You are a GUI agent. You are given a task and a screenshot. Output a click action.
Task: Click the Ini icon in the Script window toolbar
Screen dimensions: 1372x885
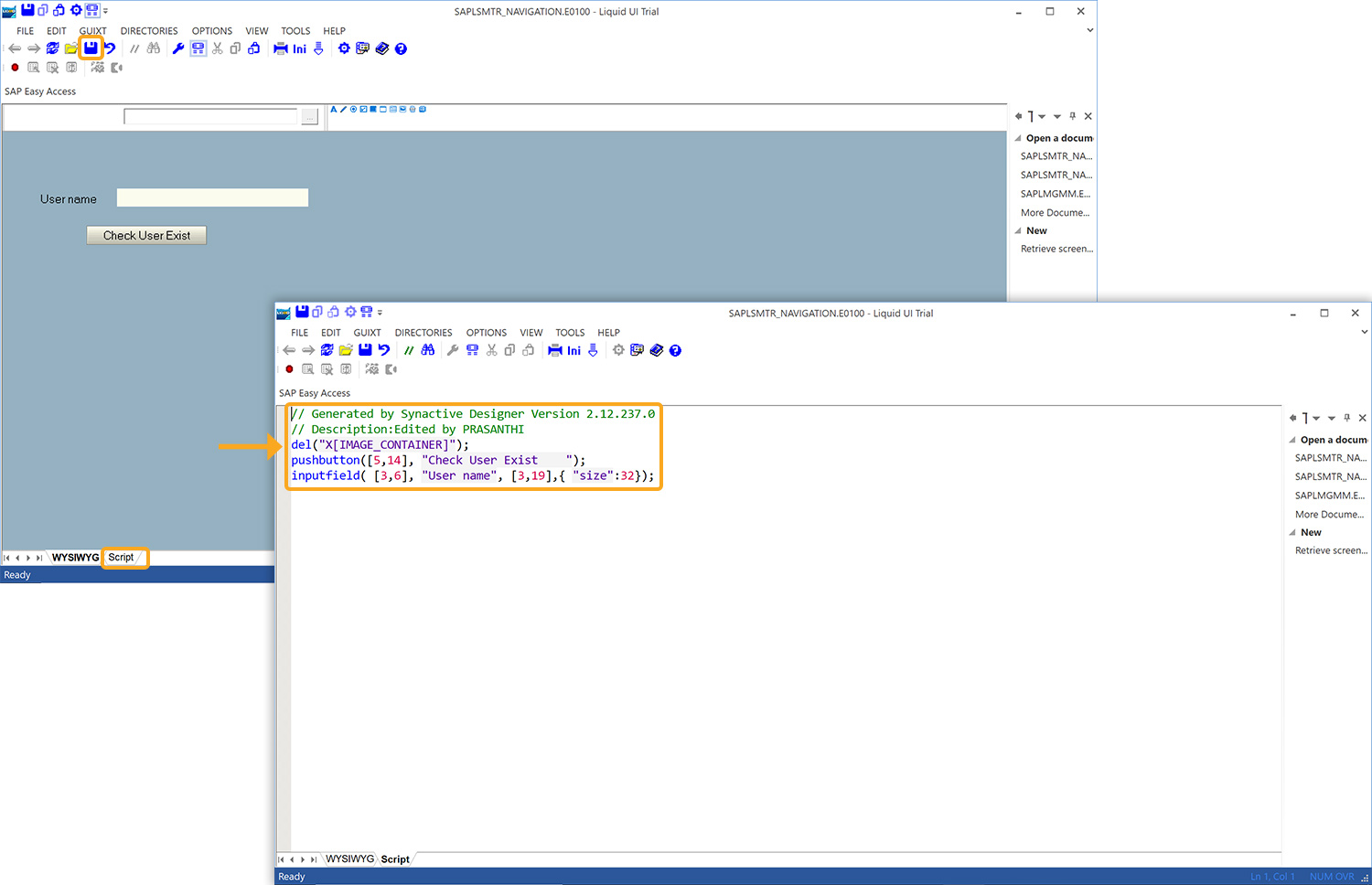coord(573,351)
